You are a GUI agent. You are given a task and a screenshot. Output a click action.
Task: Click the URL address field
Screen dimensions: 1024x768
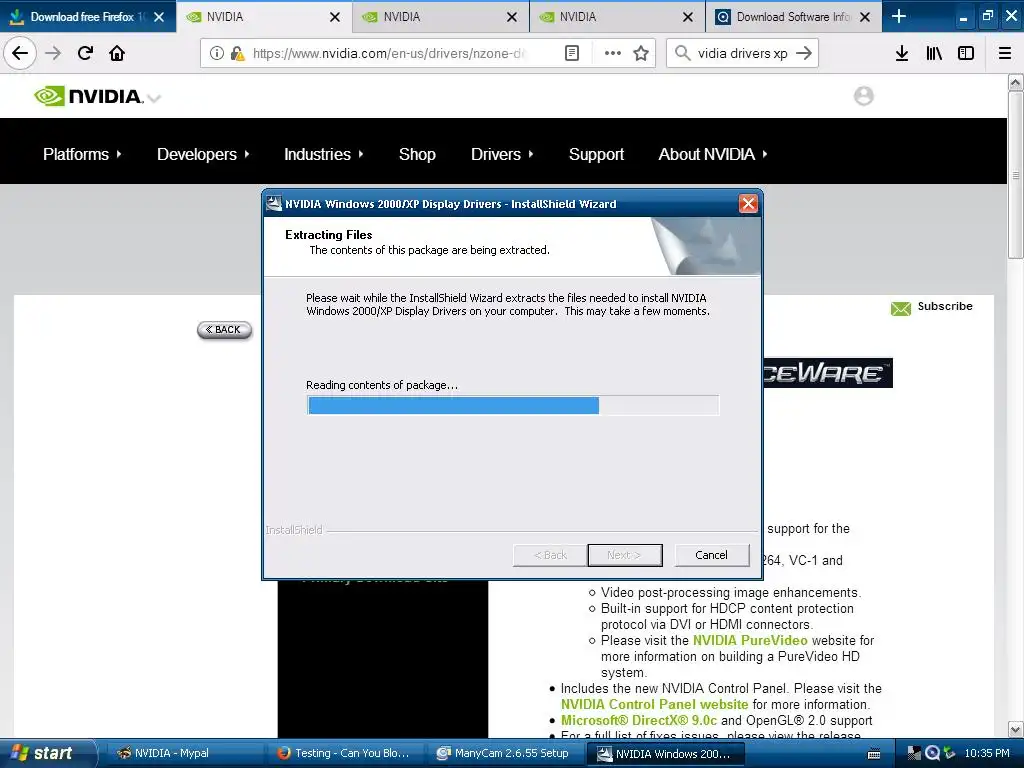[389, 53]
